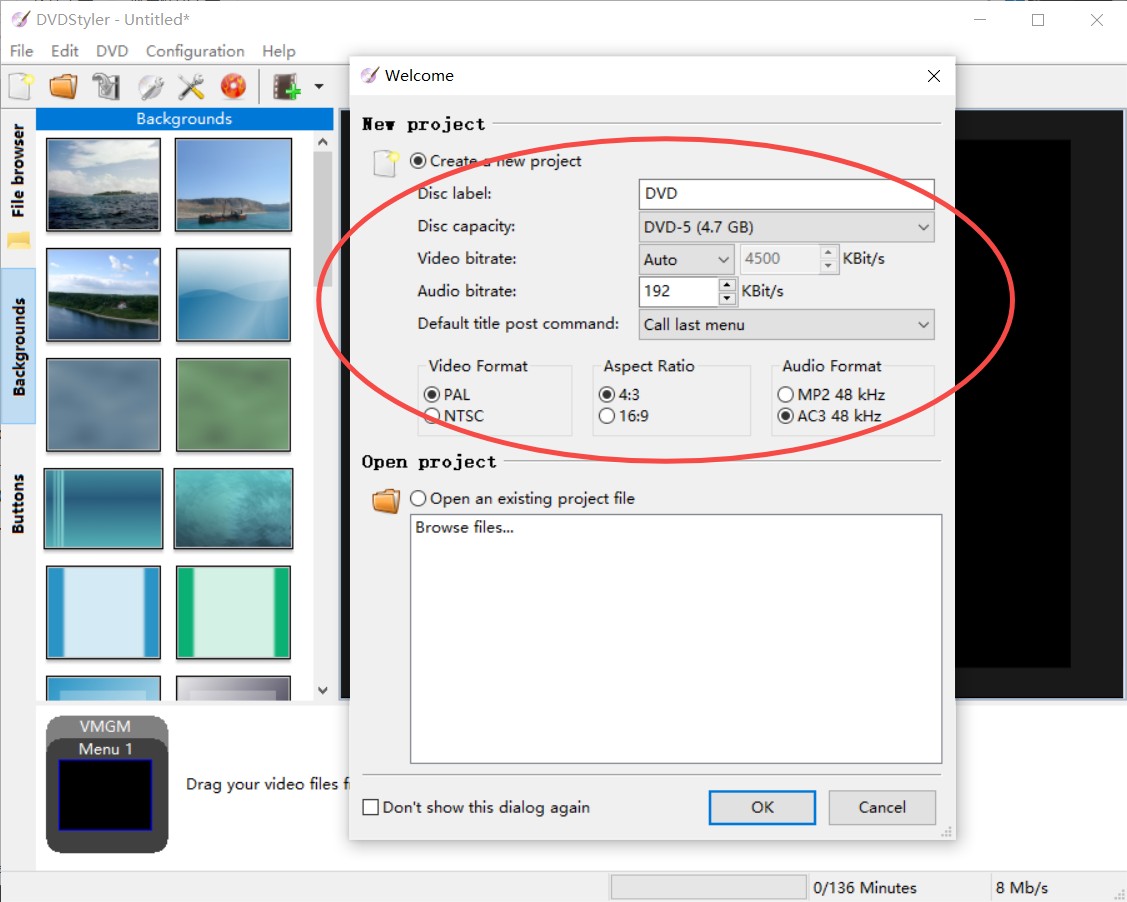Select the river and forest background thumbnail

104,295
